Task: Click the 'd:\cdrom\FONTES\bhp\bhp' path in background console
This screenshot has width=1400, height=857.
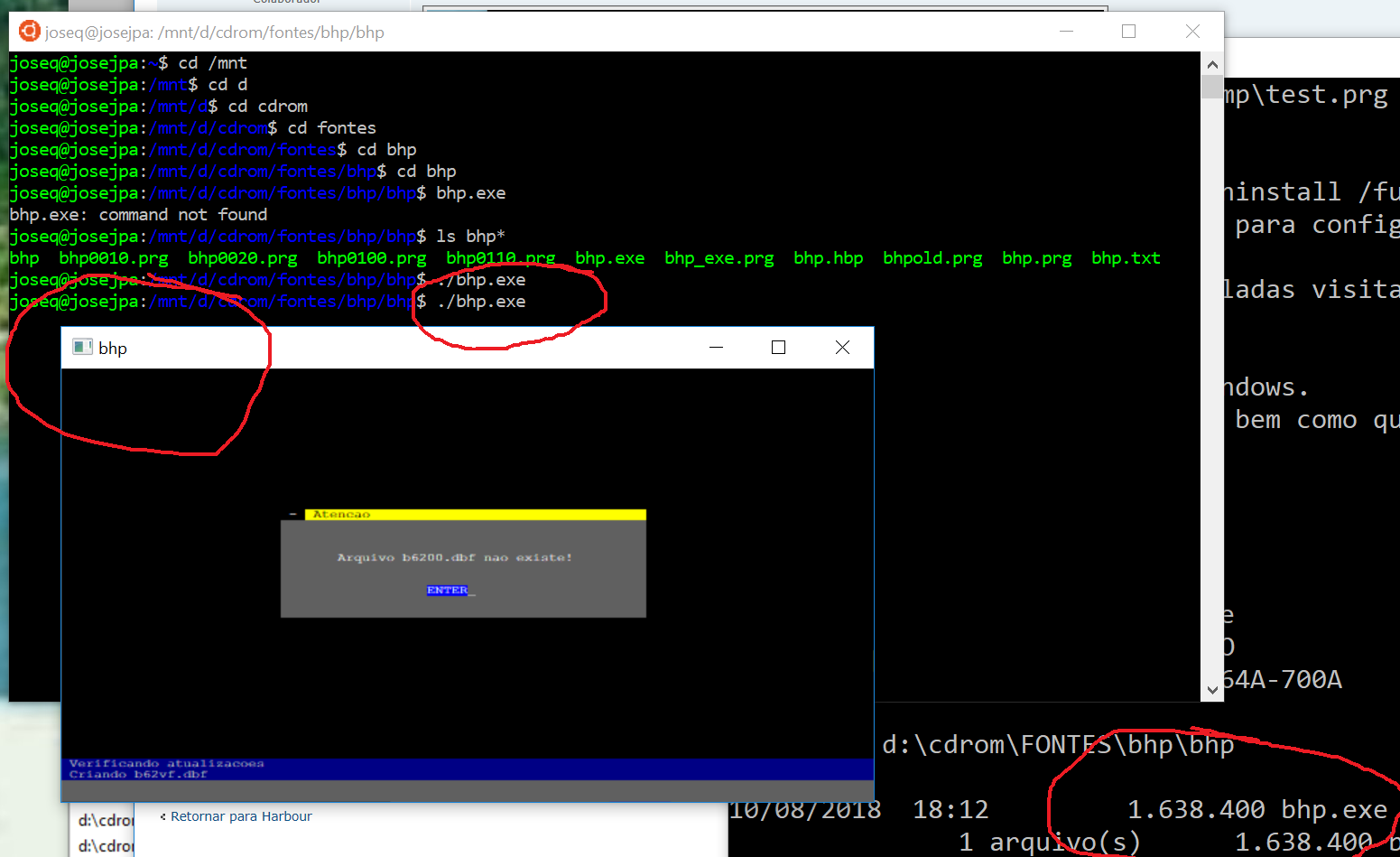Action: (1058, 745)
